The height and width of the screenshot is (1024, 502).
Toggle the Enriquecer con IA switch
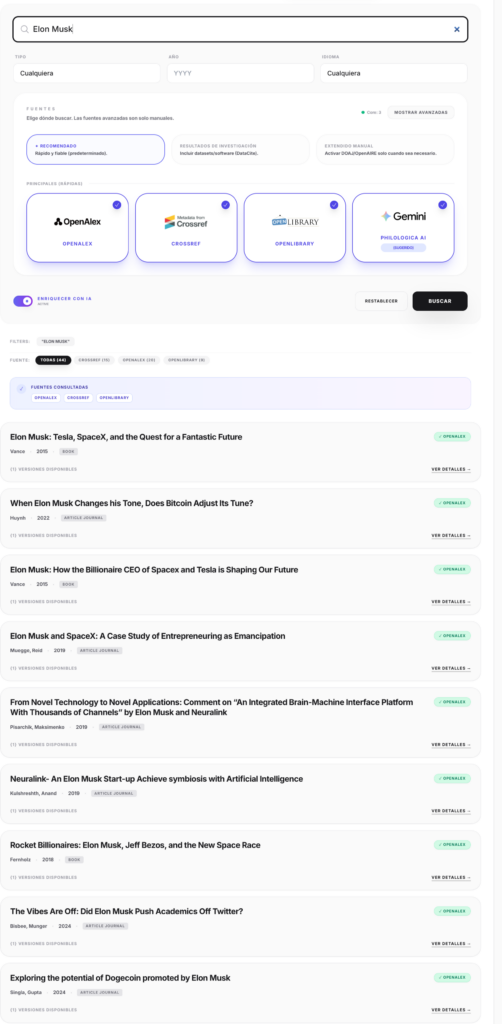pos(23,301)
